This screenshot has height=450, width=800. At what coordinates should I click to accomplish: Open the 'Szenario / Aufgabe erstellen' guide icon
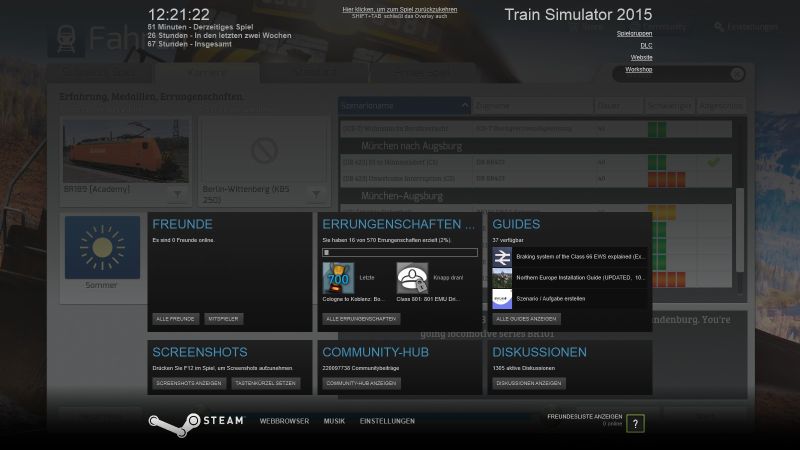pyautogui.click(x=502, y=299)
